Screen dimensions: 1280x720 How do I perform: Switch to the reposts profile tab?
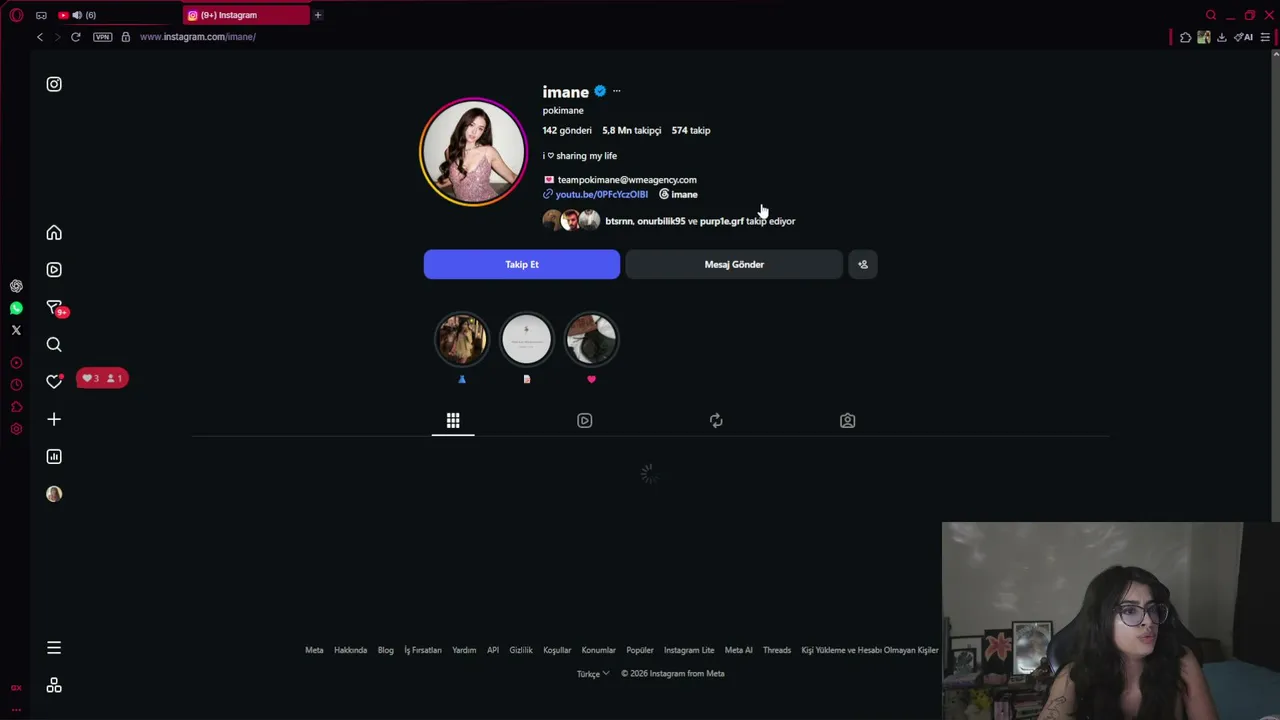coord(716,421)
